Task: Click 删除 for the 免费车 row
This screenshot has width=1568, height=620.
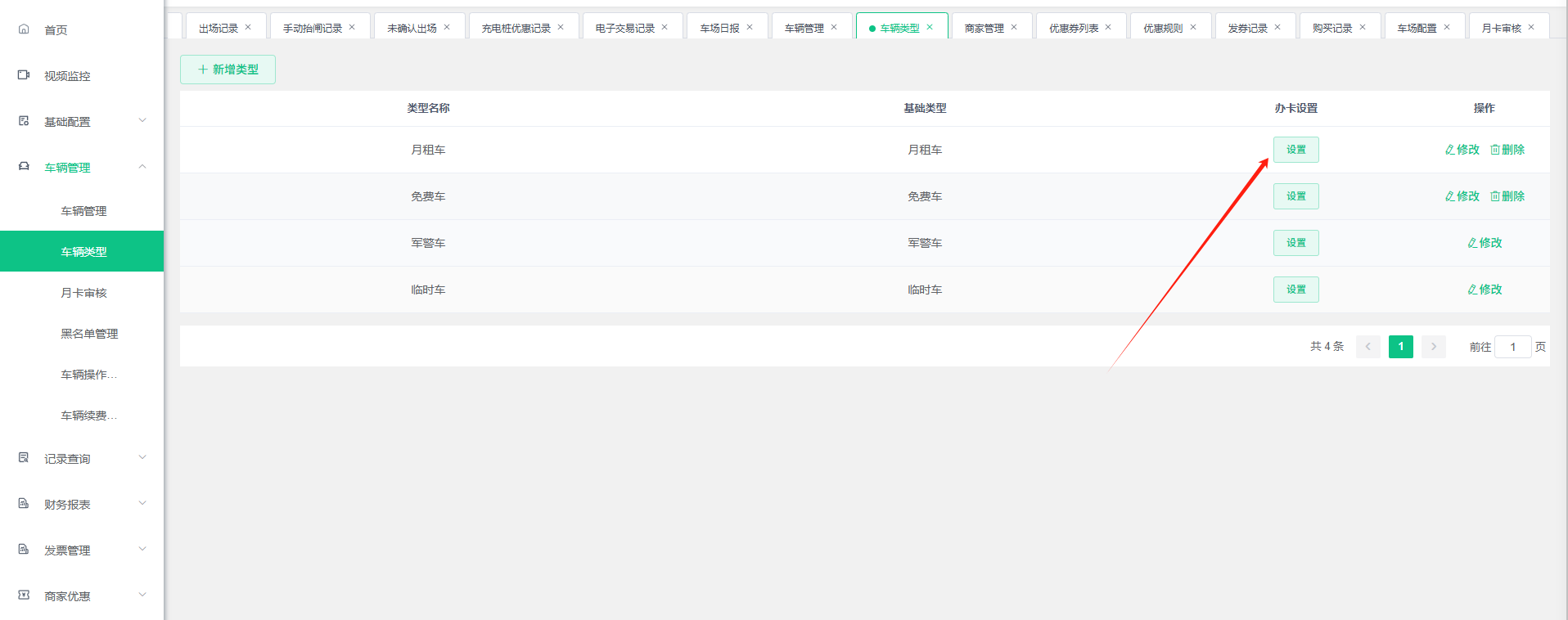Action: [1507, 196]
